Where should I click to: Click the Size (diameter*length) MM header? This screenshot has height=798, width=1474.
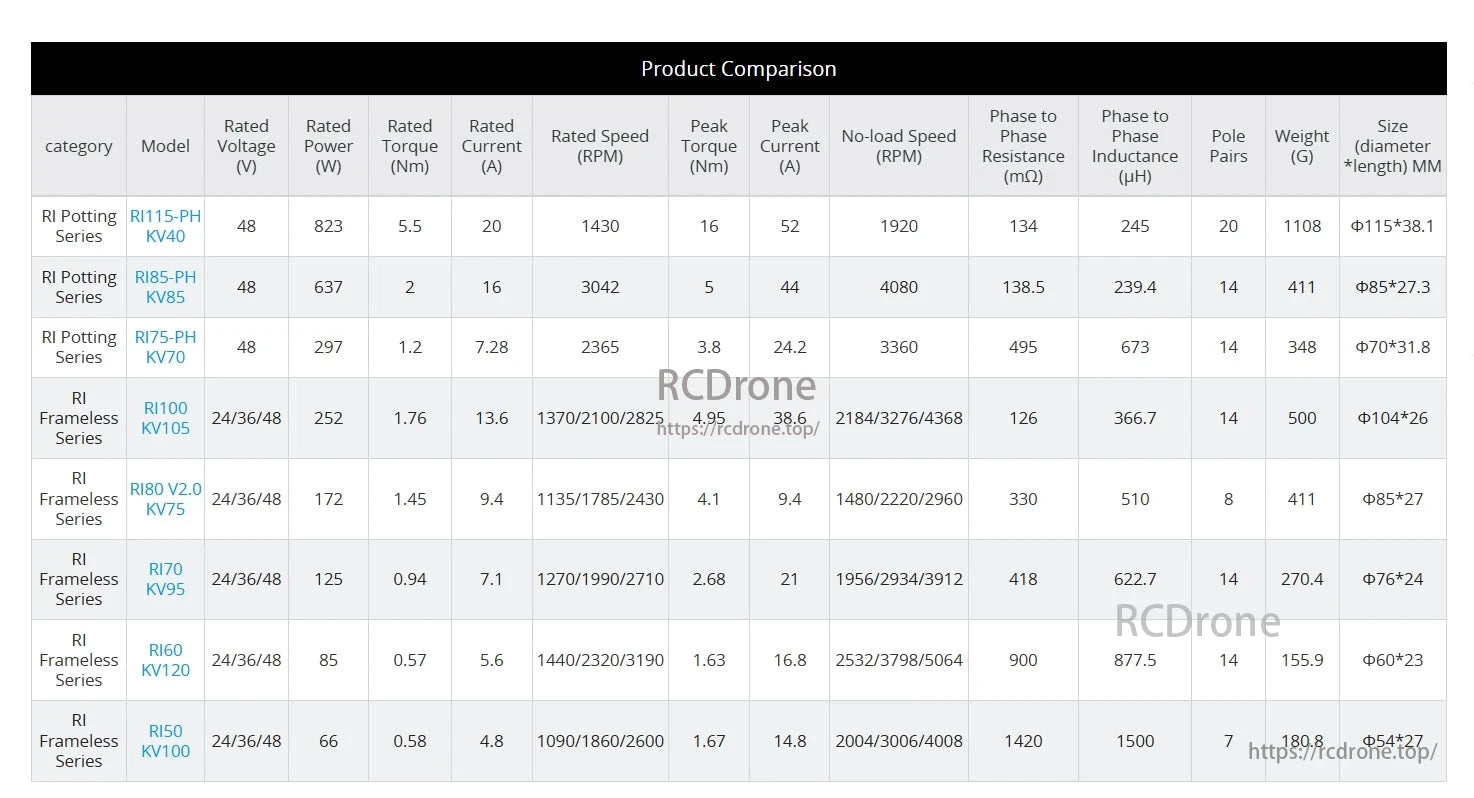click(1392, 146)
